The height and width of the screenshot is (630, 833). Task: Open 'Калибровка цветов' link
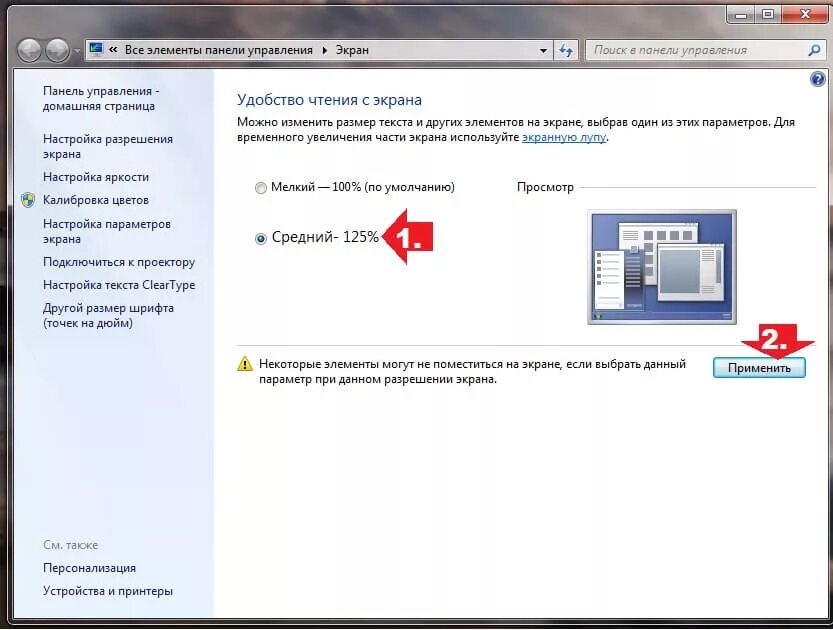(x=96, y=200)
